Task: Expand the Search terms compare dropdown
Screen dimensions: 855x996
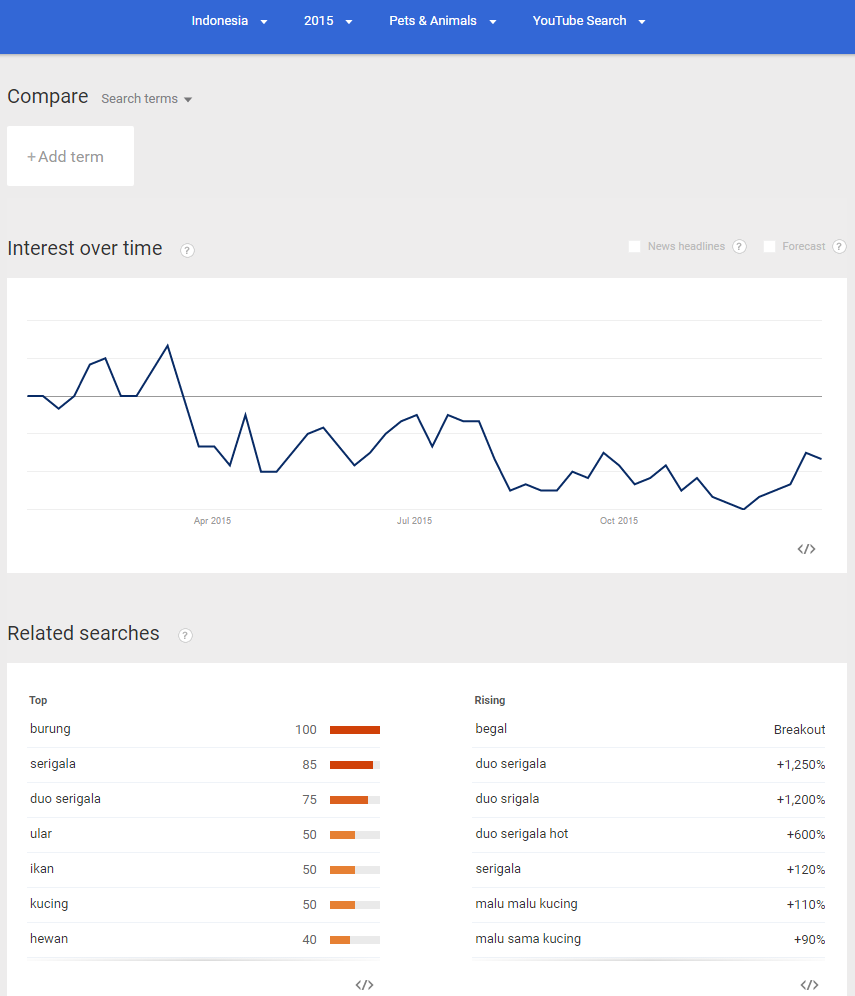Action: pos(146,99)
